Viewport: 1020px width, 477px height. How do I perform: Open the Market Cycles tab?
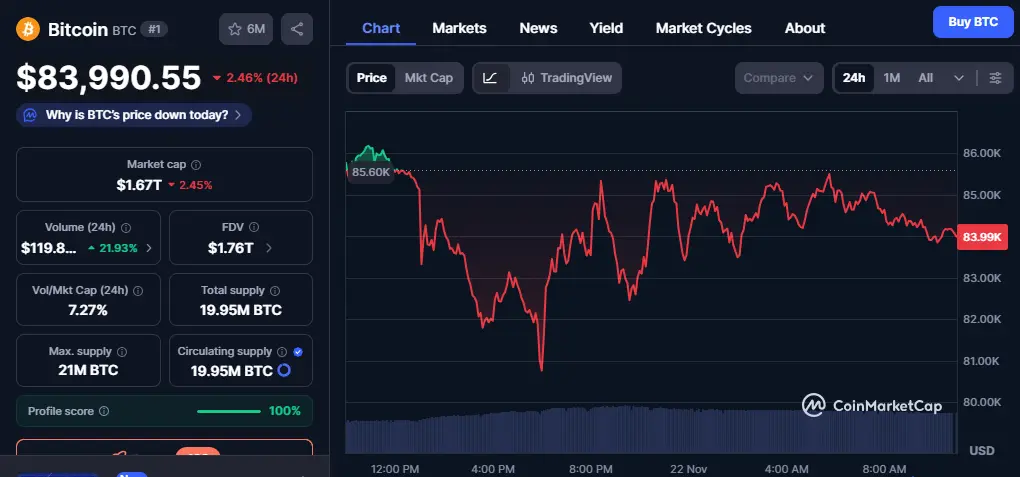pyautogui.click(x=703, y=28)
